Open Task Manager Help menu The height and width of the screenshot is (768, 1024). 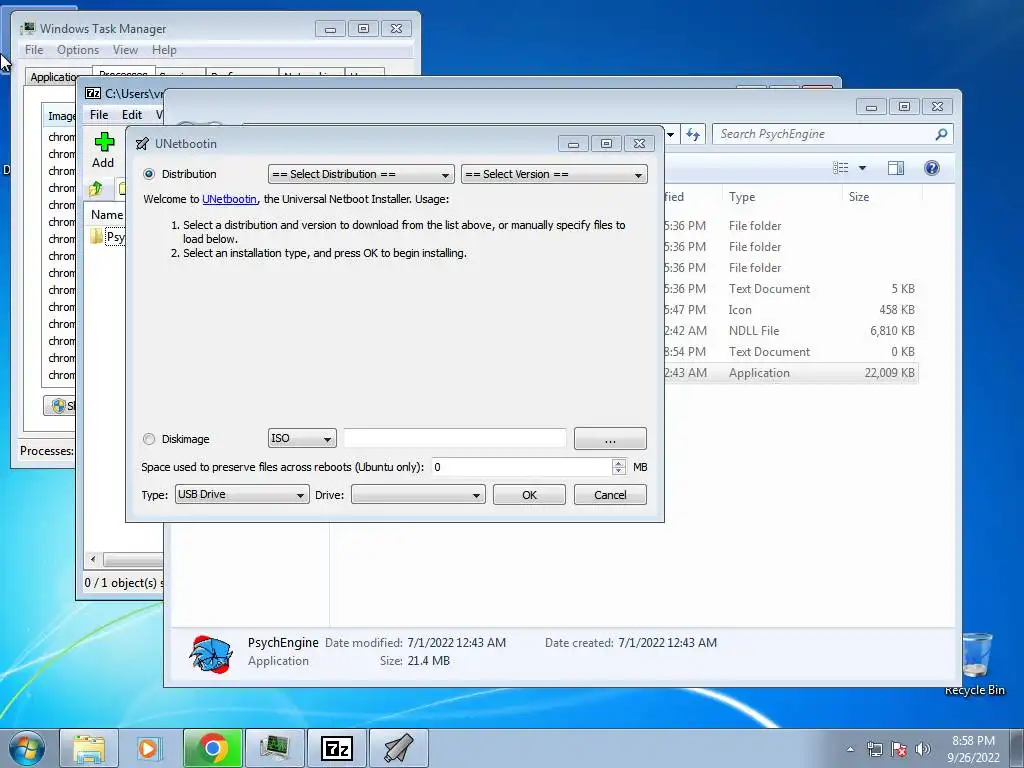pyautogui.click(x=164, y=50)
